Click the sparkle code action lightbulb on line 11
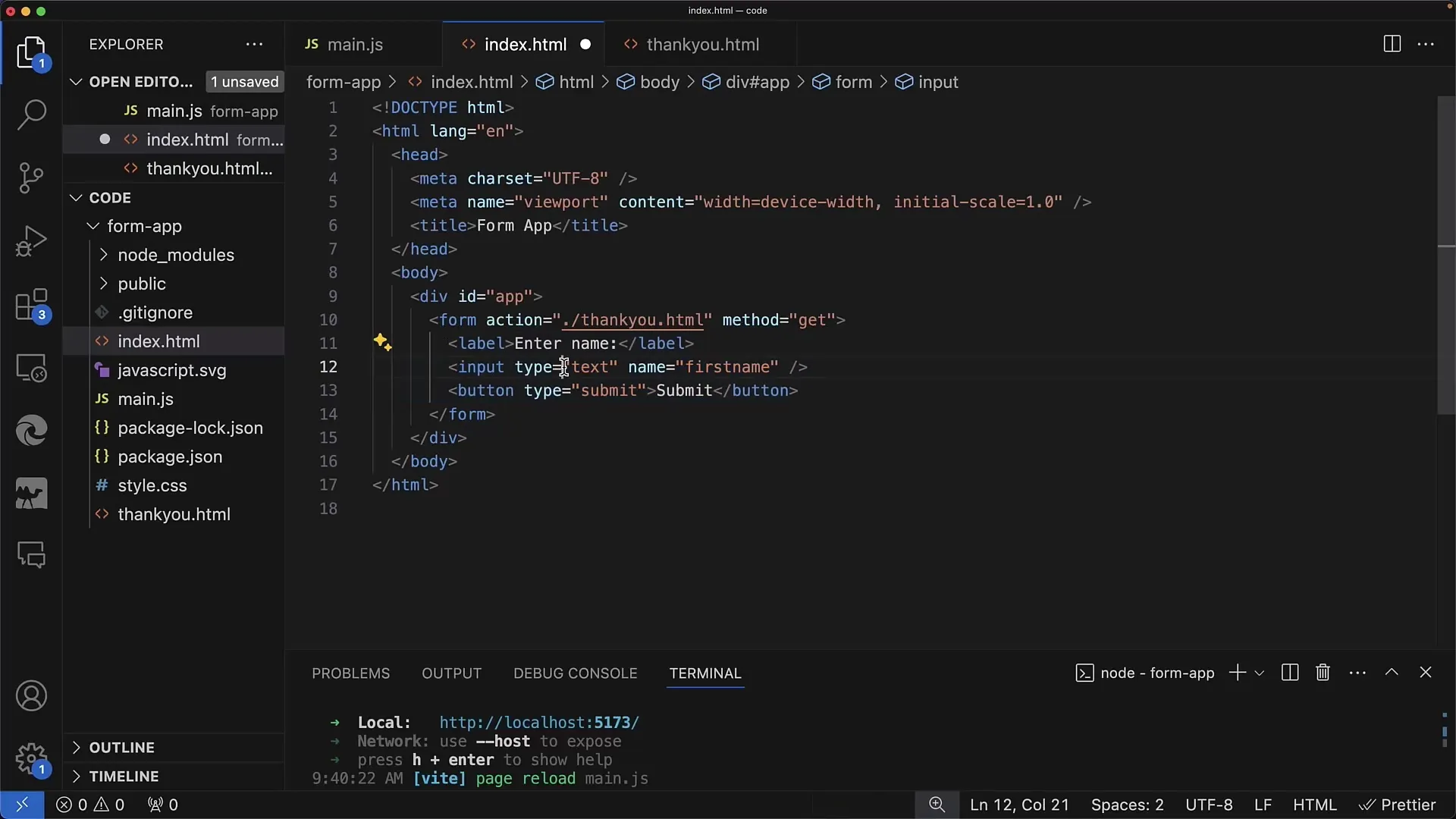This screenshot has width=1456, height=819. click(382, 343)
